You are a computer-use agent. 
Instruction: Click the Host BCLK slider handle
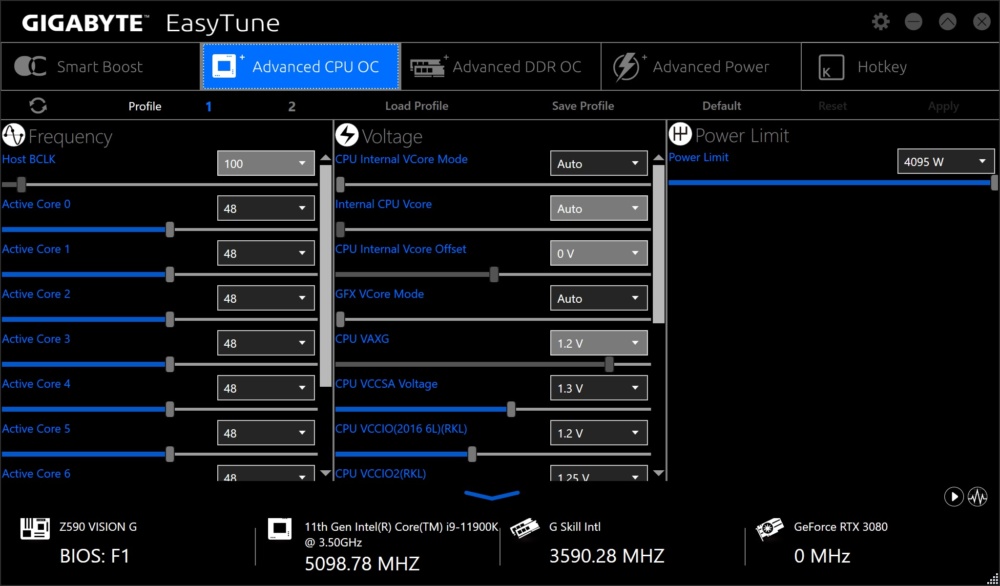pyautogui.click(x=21, y=185)
